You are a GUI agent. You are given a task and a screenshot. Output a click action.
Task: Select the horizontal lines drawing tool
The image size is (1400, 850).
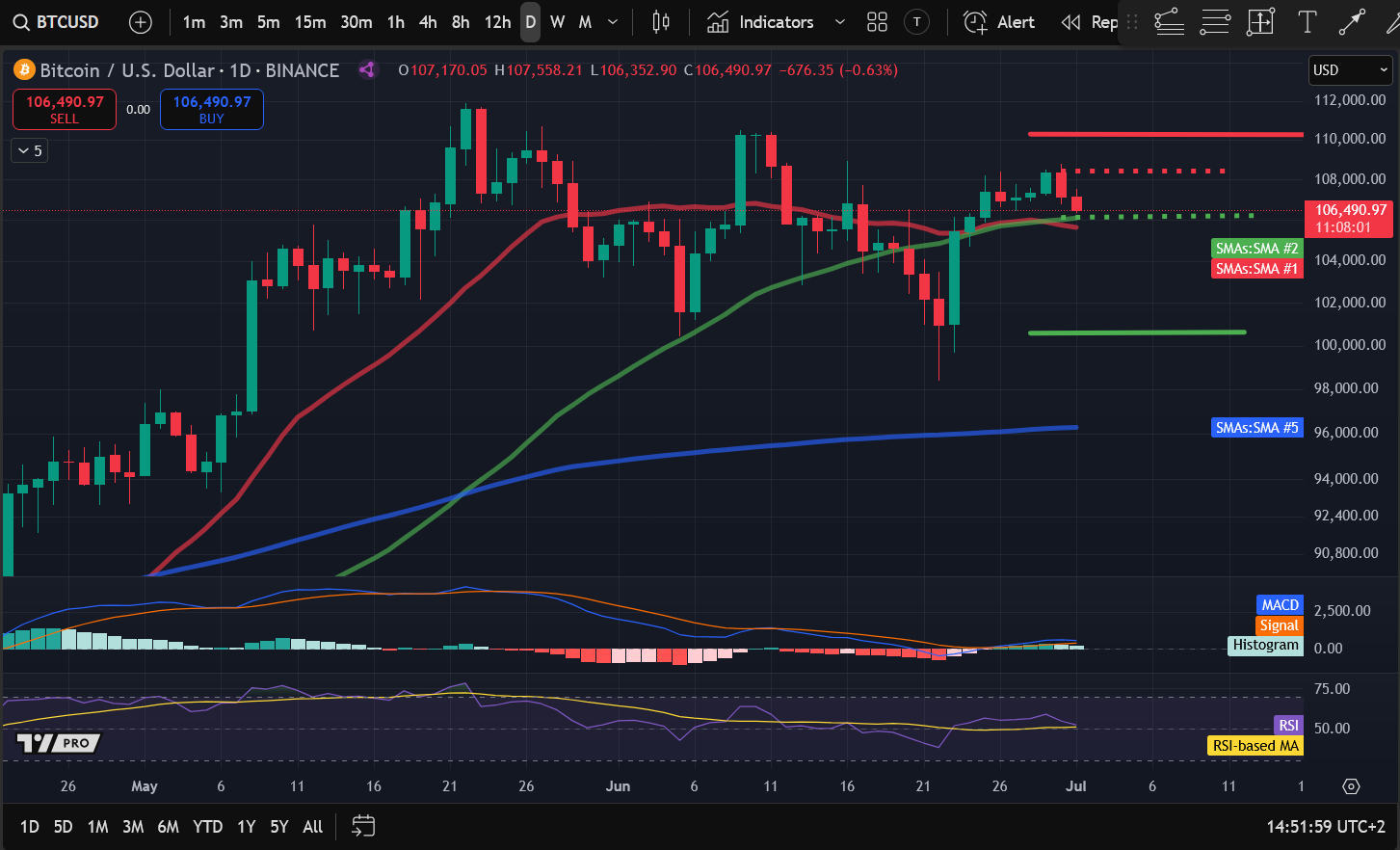pos(1215,22)
